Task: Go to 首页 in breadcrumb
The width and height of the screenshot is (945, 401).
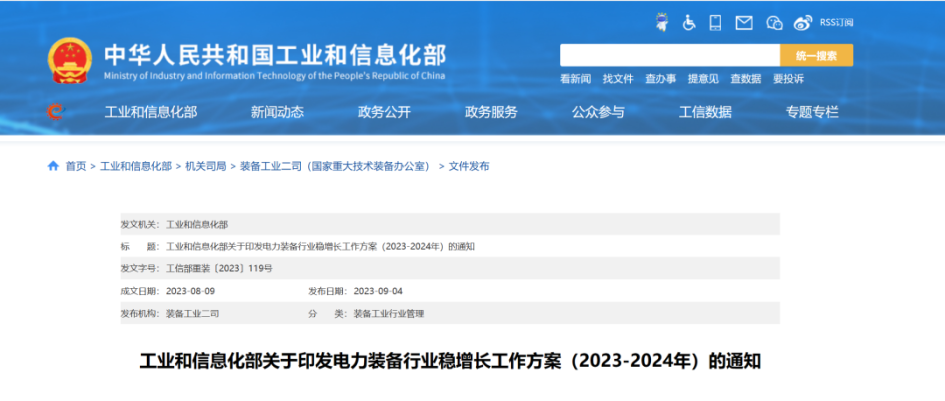Action: click(76, 166)
